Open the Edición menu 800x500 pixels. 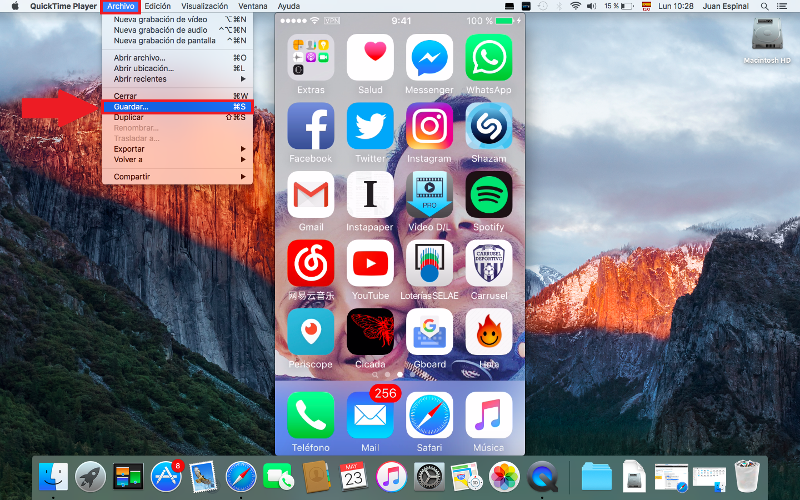point(158,6)
